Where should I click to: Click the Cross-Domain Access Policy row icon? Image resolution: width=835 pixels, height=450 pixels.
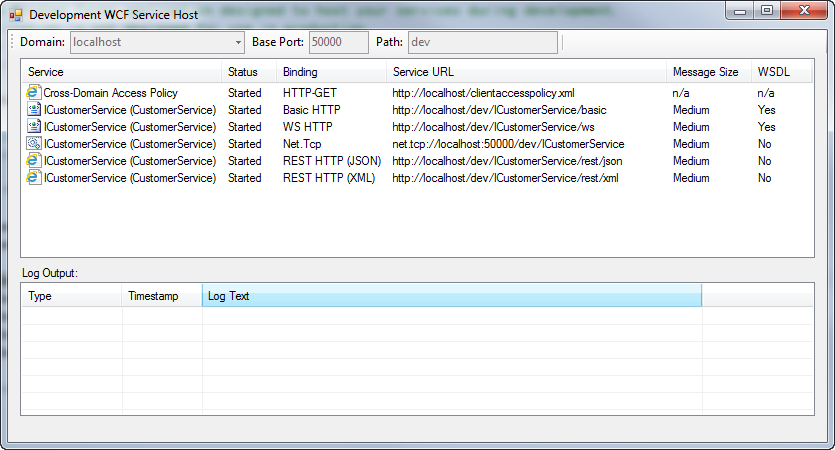[33, 92]
